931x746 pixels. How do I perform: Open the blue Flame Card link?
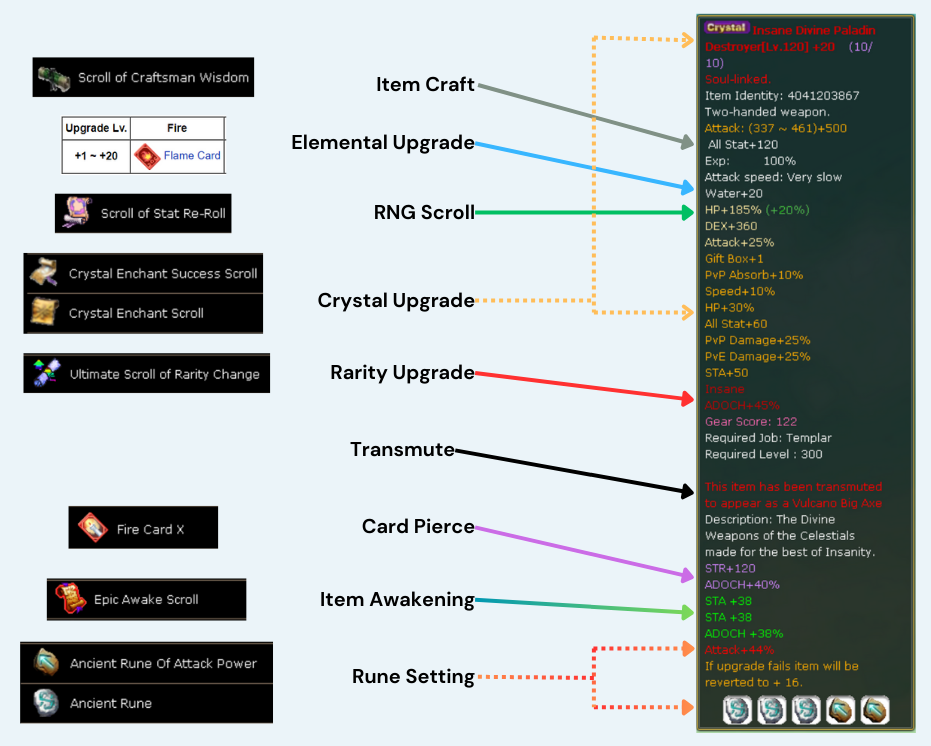coord(192,156)
